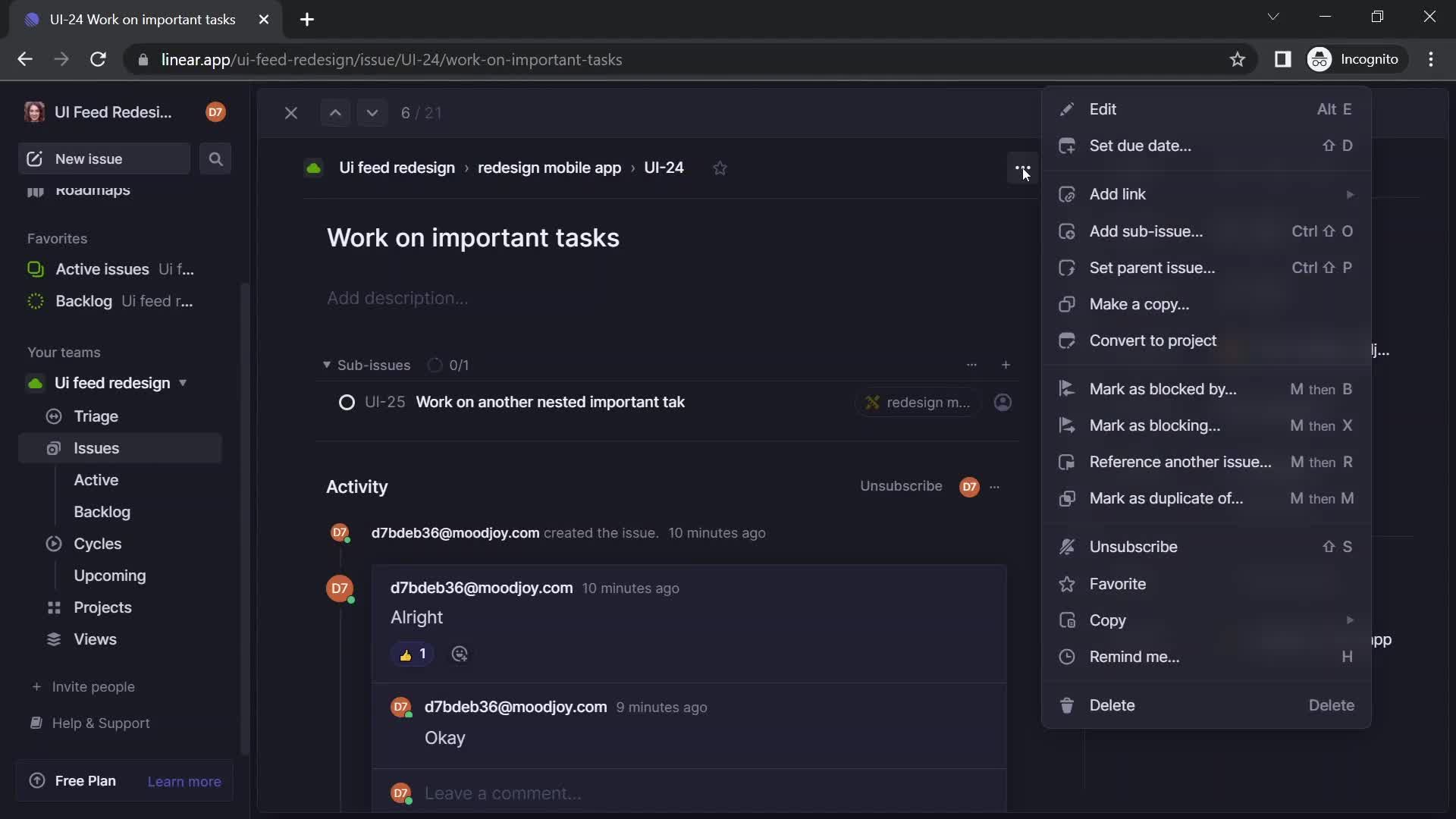Screen dimensions: 1456x819
Task: Choose Convert to project
Action: click(x=1206, y=340)
